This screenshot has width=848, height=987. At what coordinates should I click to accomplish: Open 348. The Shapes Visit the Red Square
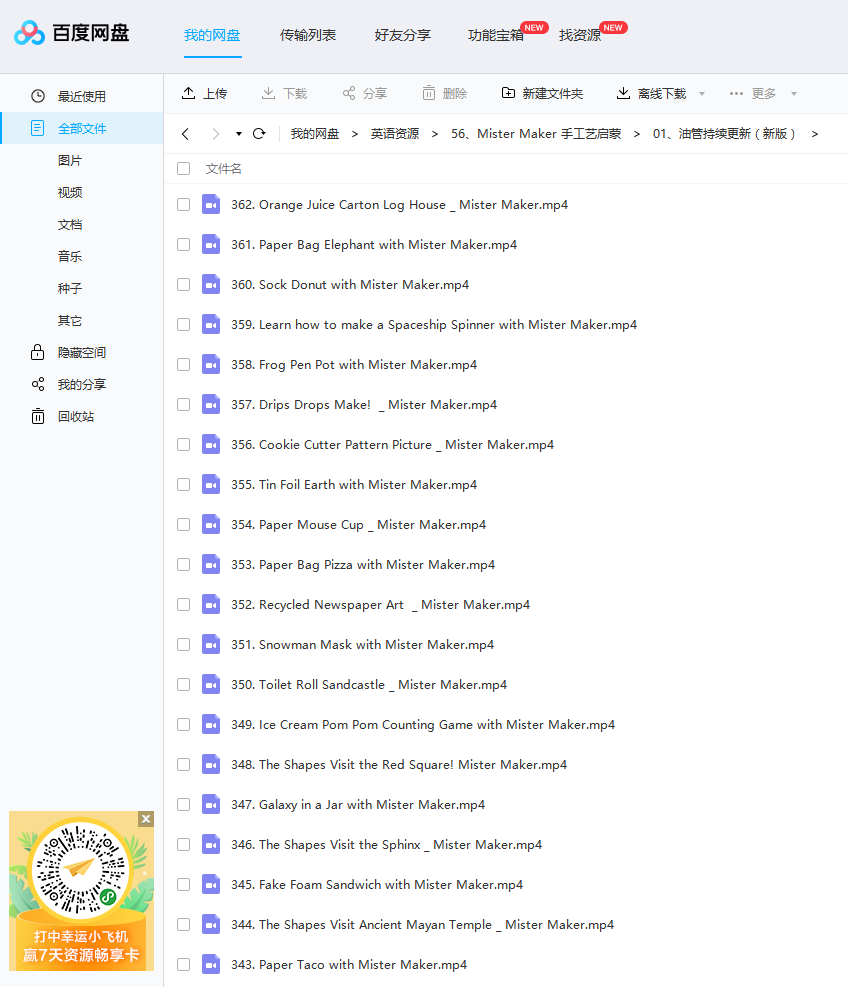coord(399,765)
